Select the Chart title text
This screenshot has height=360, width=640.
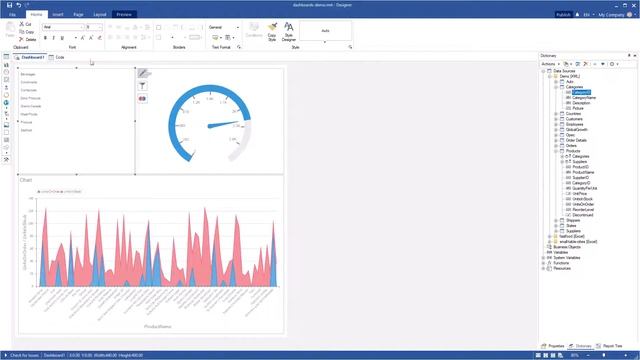coord(26,180)
